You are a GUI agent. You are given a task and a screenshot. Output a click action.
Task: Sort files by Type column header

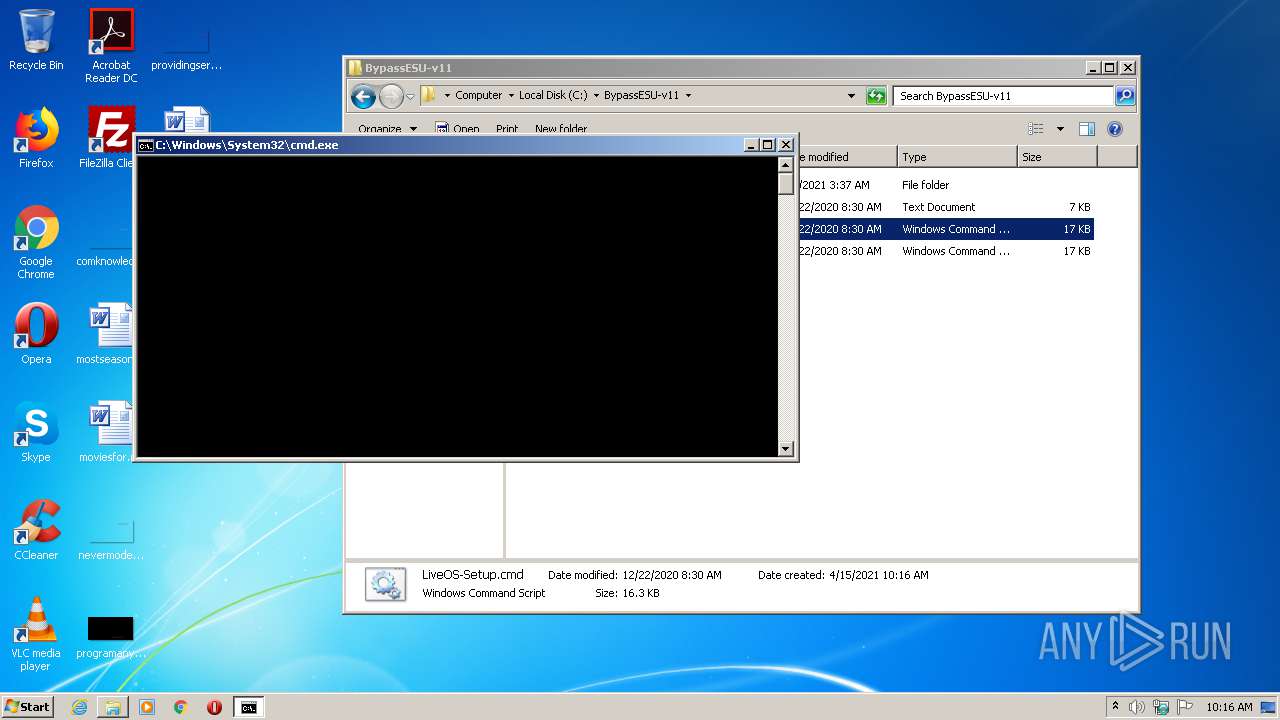[x=956, y=157]
